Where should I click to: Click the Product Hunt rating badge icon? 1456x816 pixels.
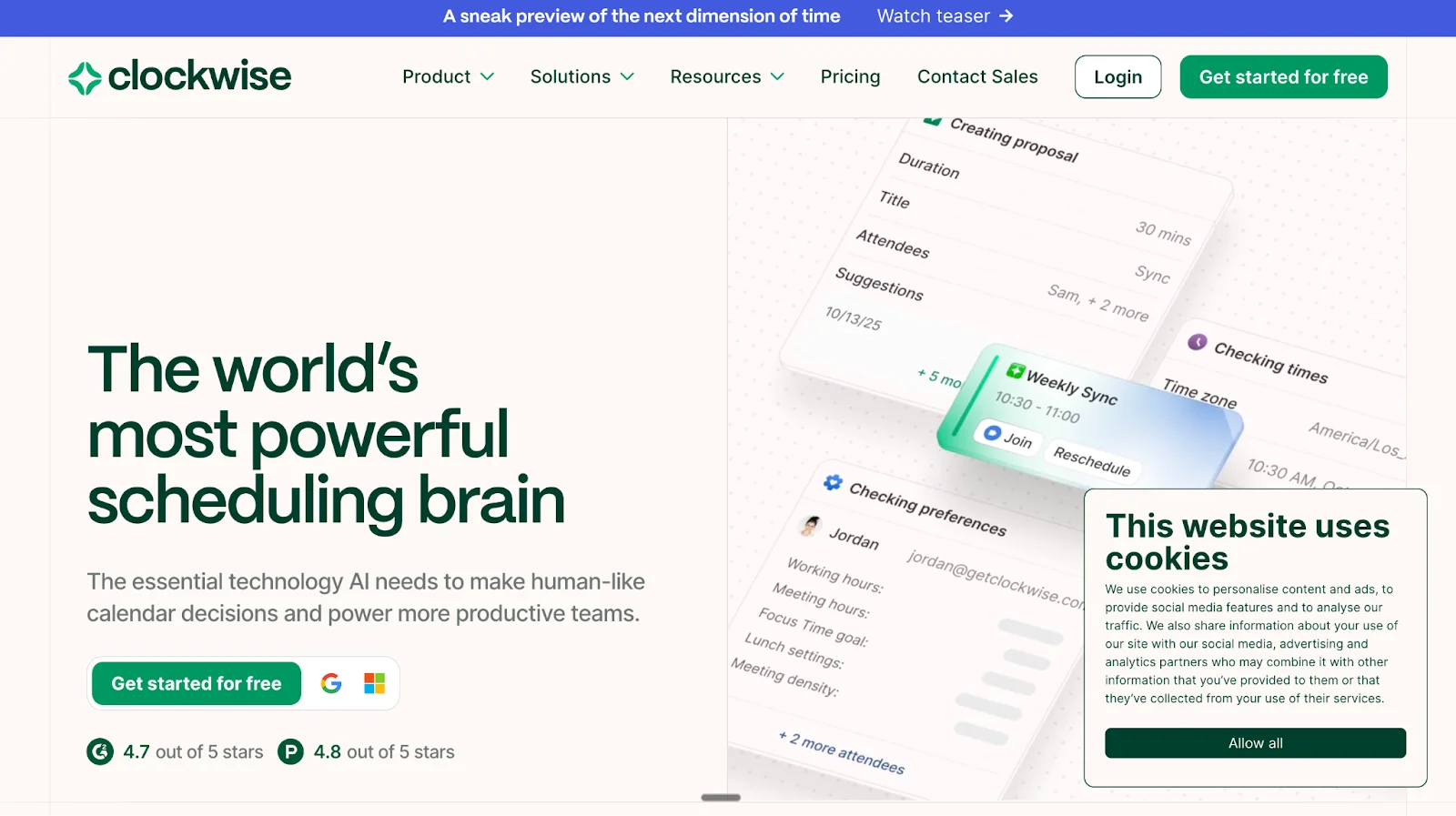[x=290, y=751]
